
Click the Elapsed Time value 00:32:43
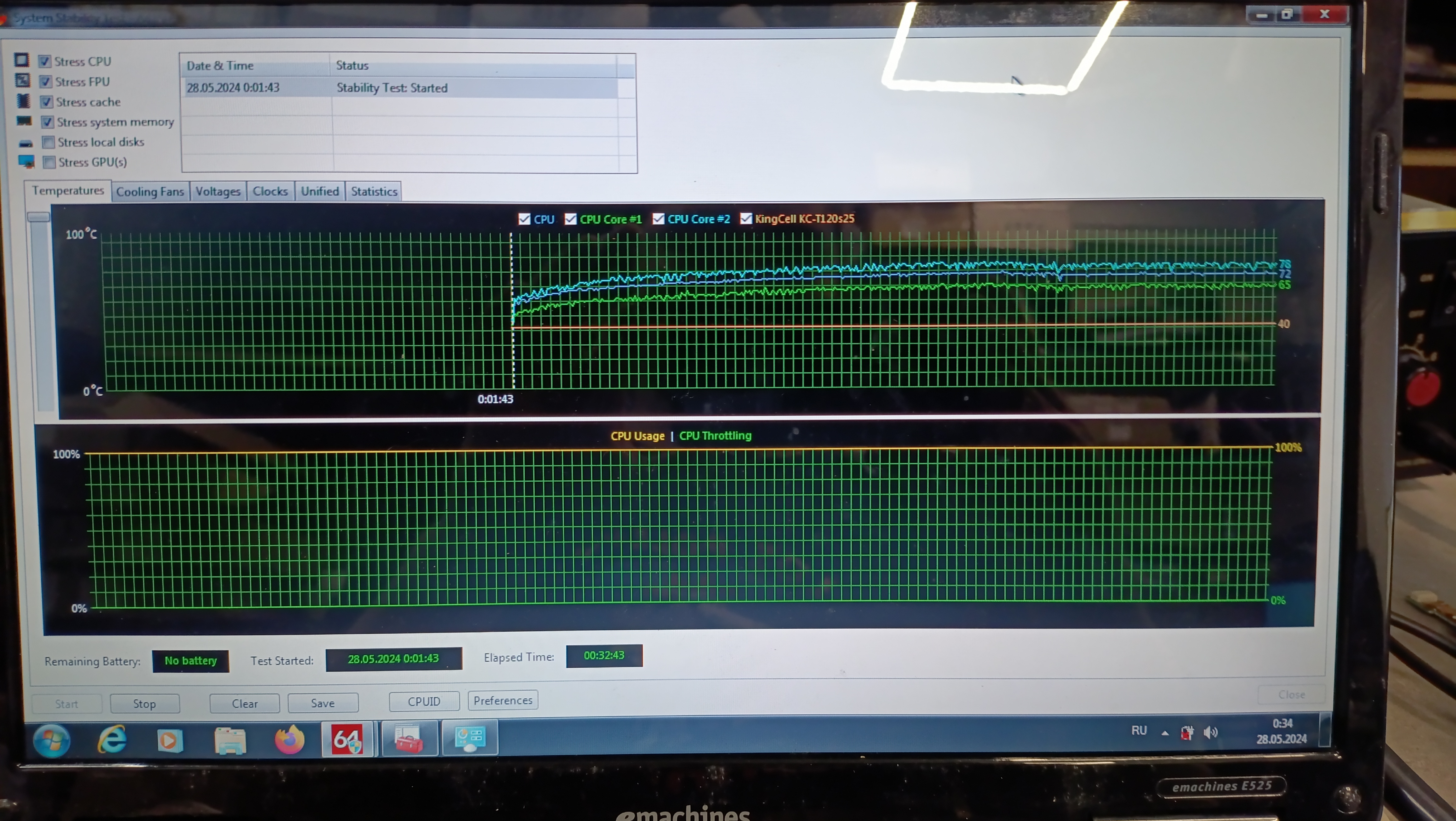(604, 655)
